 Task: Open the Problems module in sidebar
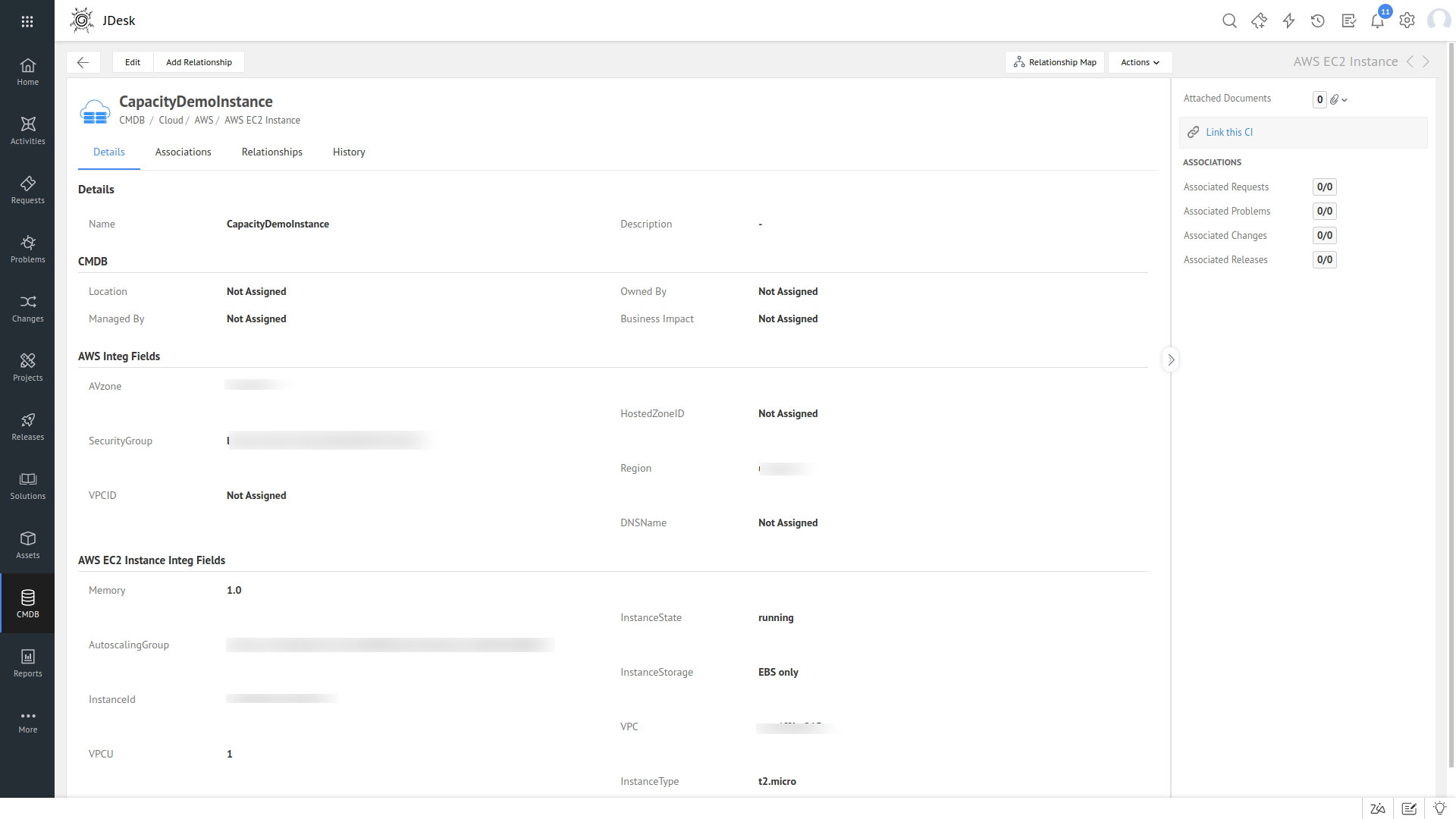point(27,249)
